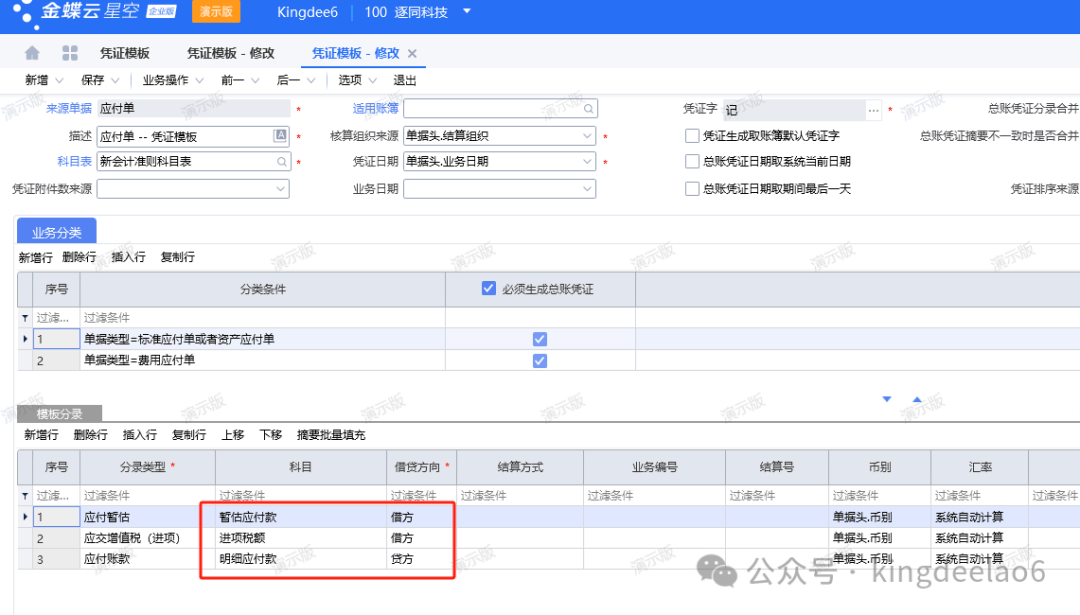1080x615 pixels.
Task: Select the 暂估应付款 subject cell
Action: 300,517
